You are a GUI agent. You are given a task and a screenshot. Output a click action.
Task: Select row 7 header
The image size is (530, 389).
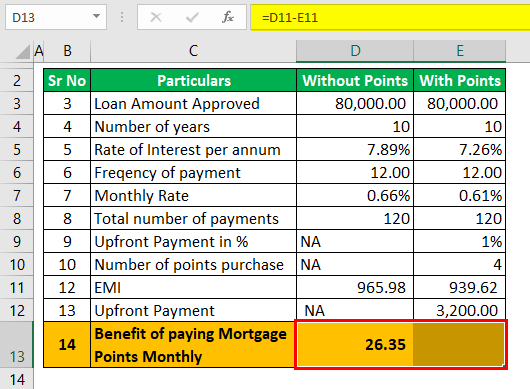[17, 195]
